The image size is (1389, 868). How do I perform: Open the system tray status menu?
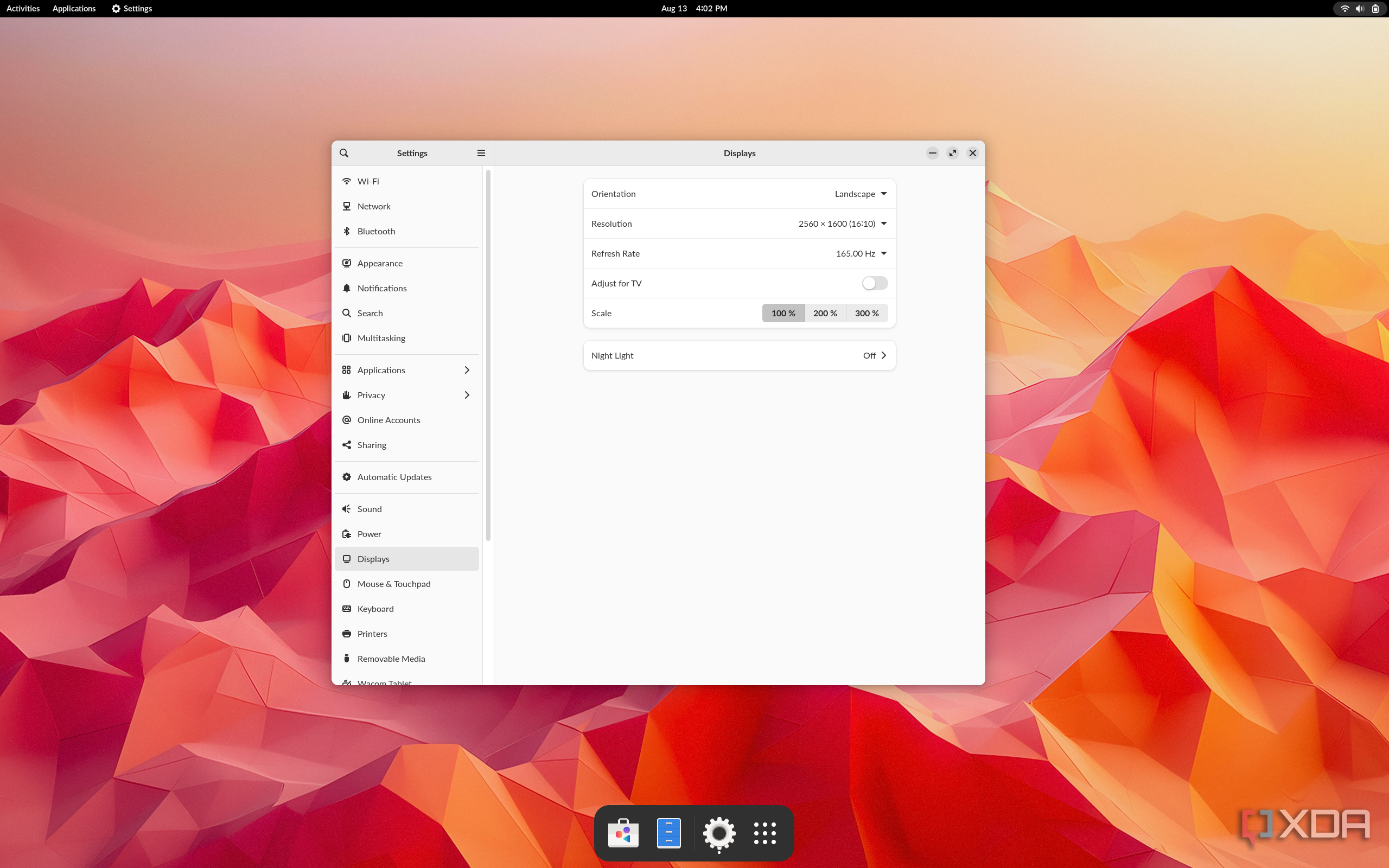click(x=1359, y=9)
